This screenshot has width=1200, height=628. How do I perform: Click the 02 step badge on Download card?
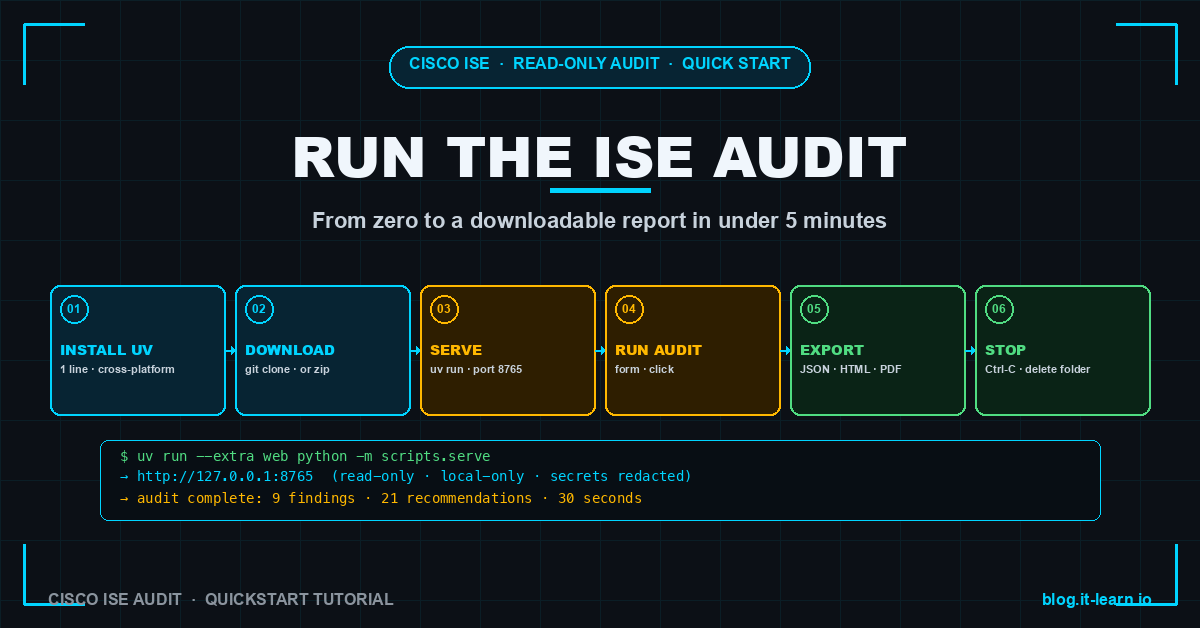[260, 309]
